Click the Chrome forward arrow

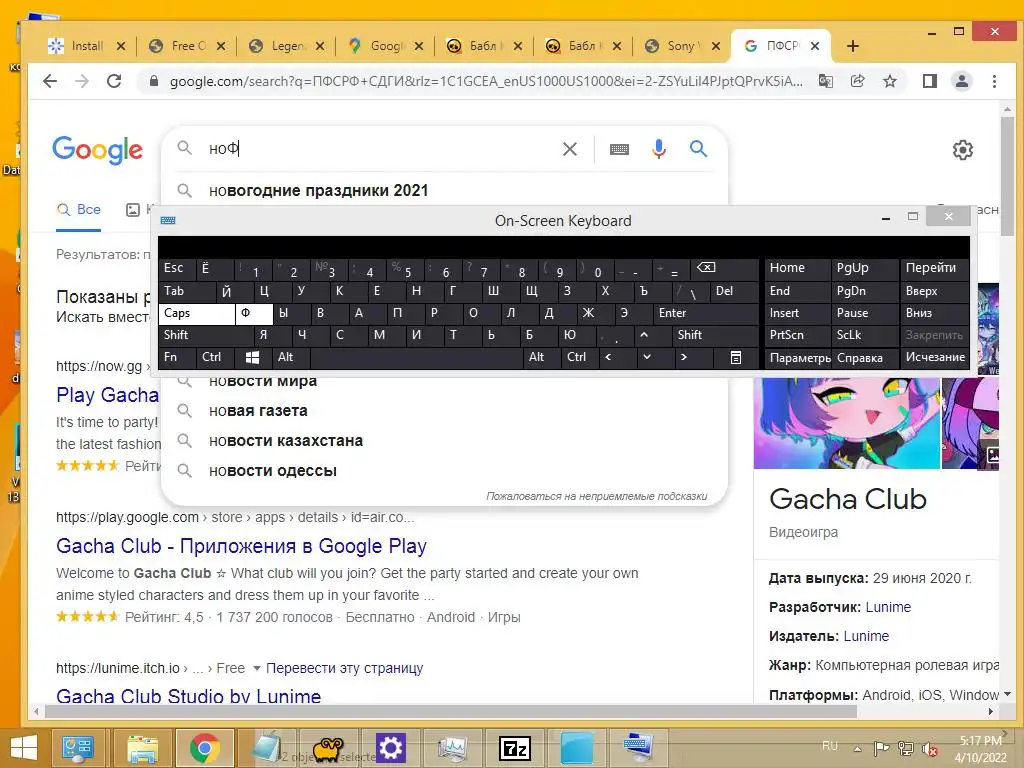(82, 81)
